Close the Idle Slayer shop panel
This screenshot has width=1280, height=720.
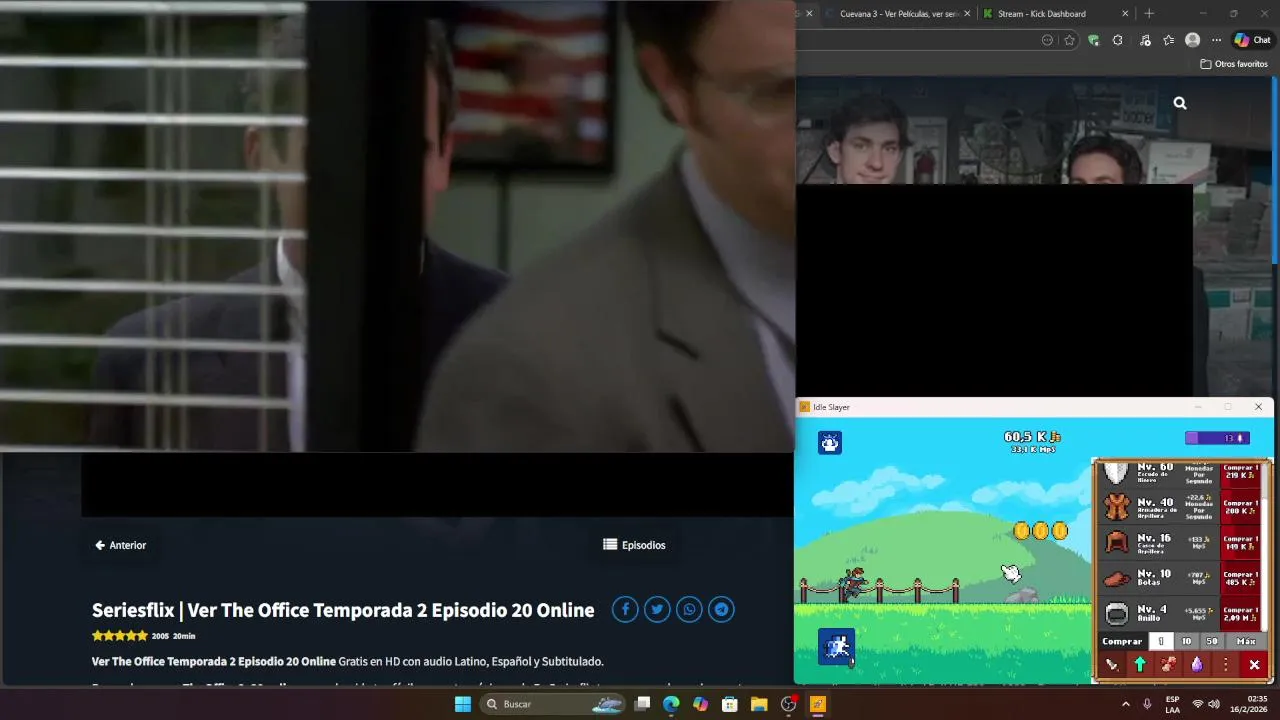(x=1254, y=665)
